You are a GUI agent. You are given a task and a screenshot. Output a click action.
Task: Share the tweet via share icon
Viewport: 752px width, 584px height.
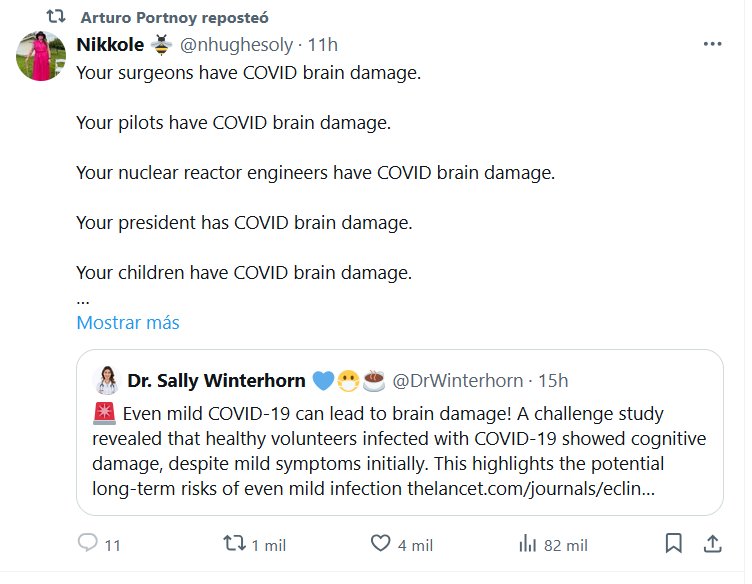tap(713, 544)
